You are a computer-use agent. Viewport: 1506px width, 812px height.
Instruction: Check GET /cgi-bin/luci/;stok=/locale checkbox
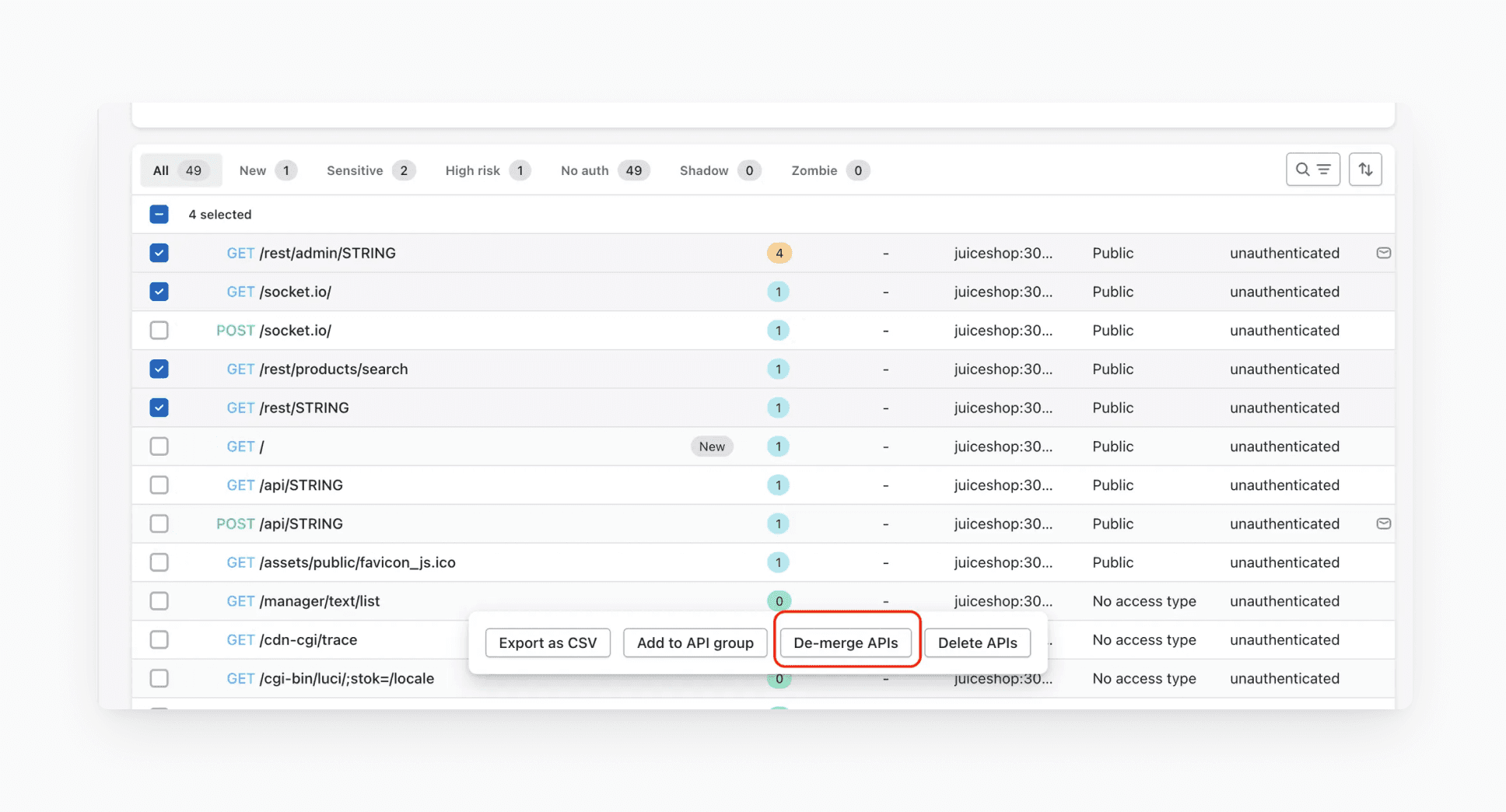(x=159, y=678)
